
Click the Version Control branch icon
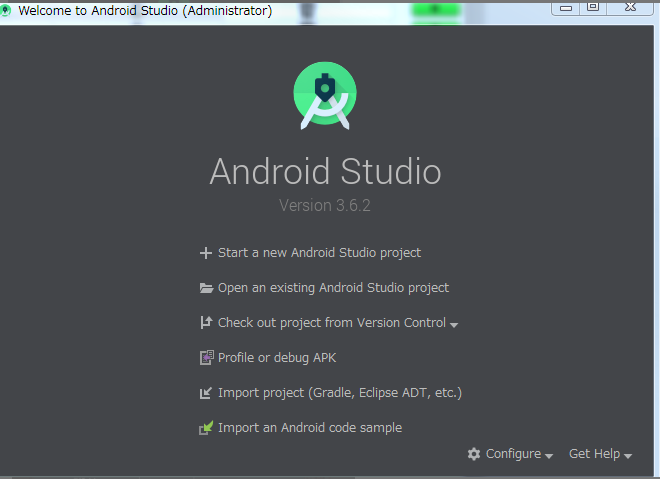[x=206, y=322]
